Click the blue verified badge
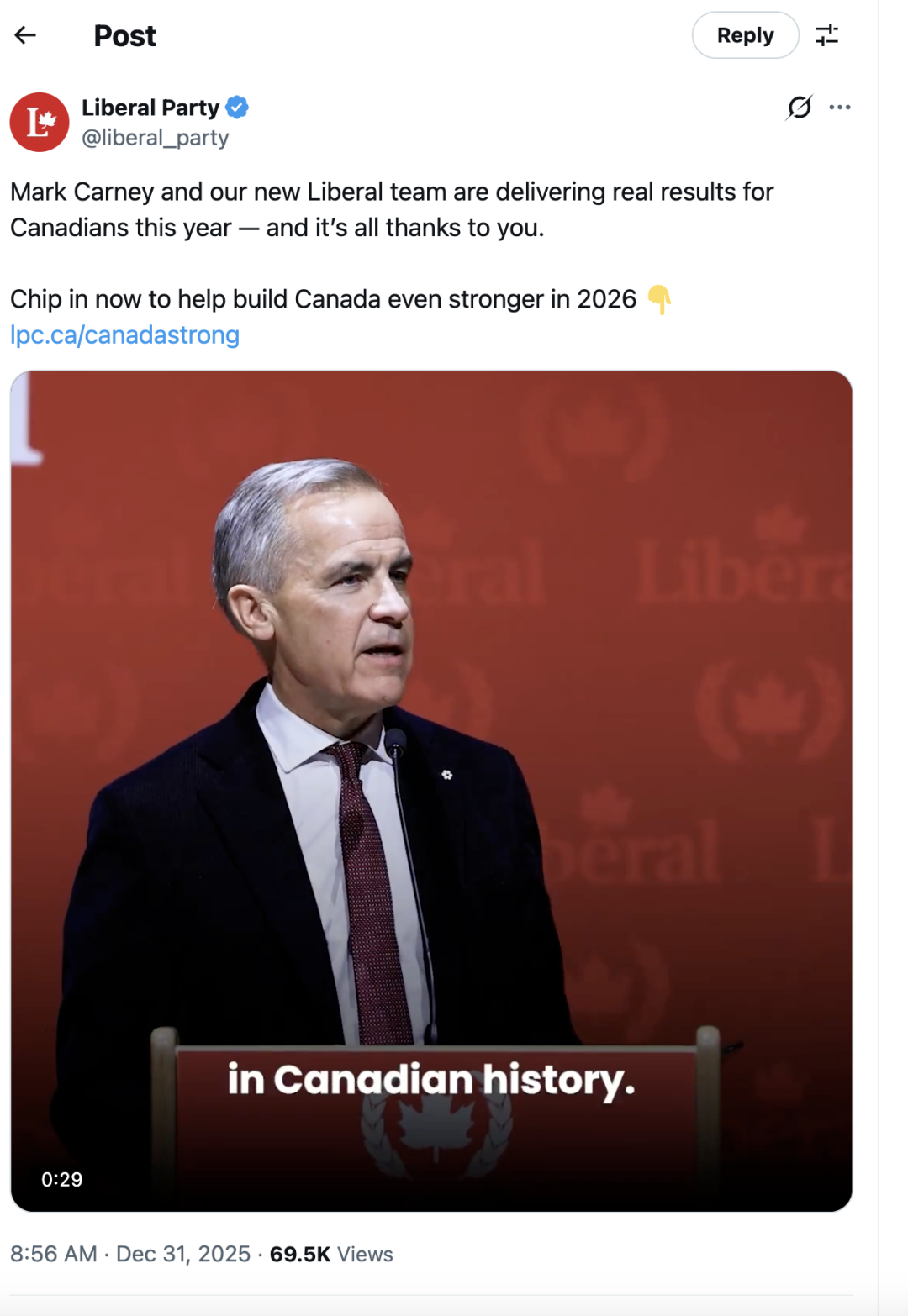This screenshot has height=1316, width=908. click(x=237, y=108)
